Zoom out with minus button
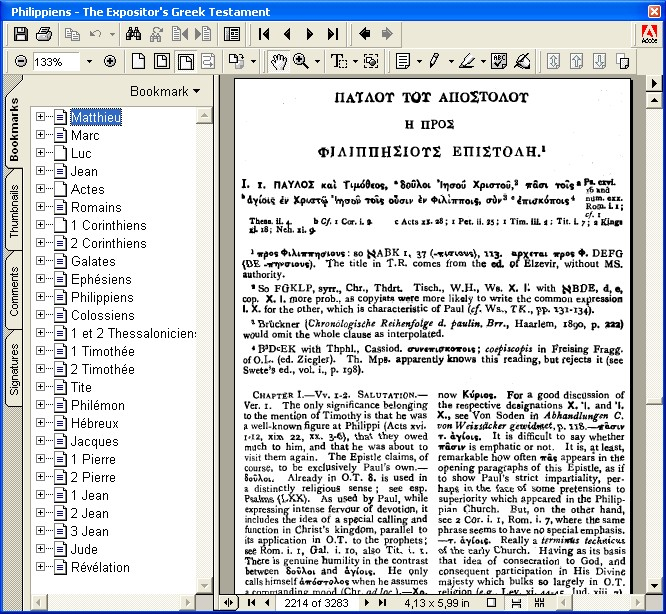 pos(20,62)
